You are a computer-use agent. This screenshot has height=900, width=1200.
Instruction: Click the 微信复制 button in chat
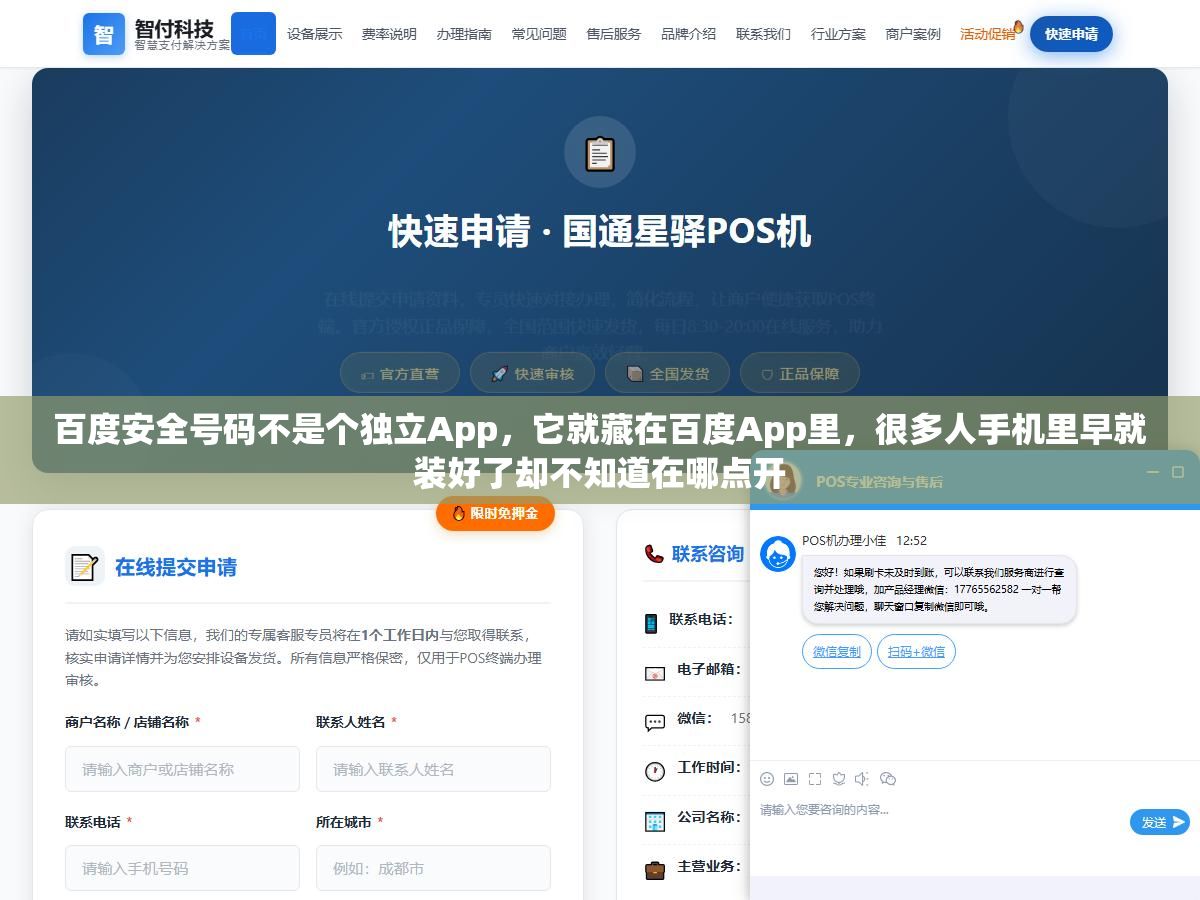click(x=836, y=651)
